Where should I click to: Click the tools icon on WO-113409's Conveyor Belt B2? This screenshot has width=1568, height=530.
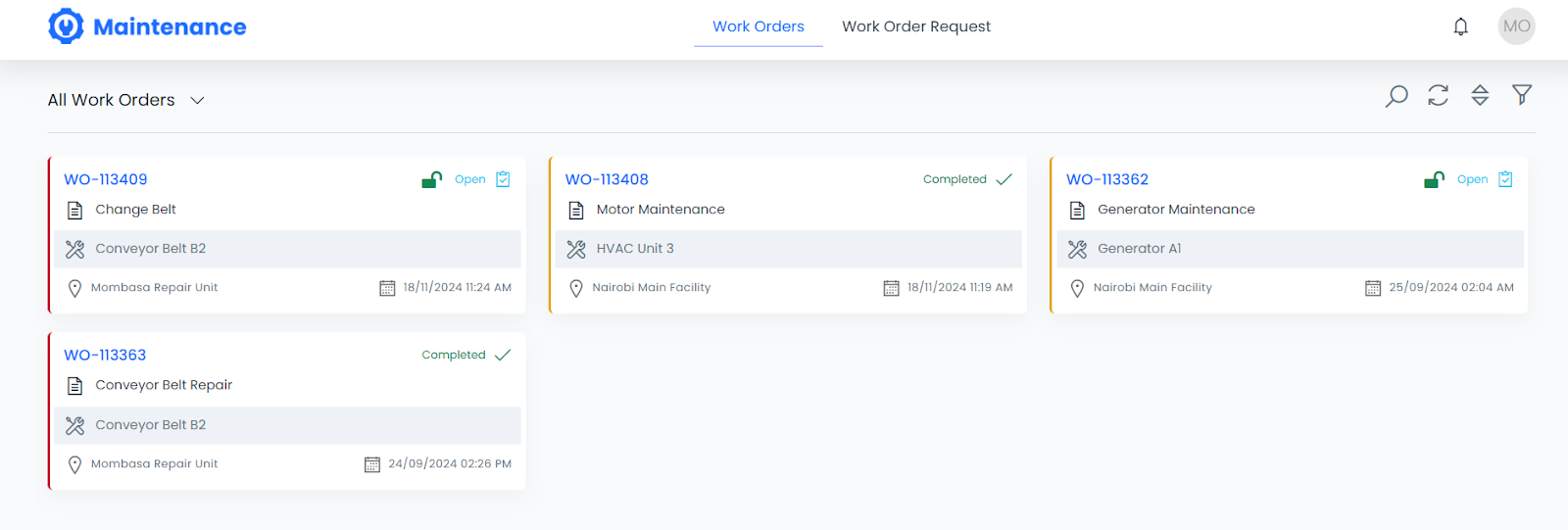pyautogui.click(x=74, y=249)
